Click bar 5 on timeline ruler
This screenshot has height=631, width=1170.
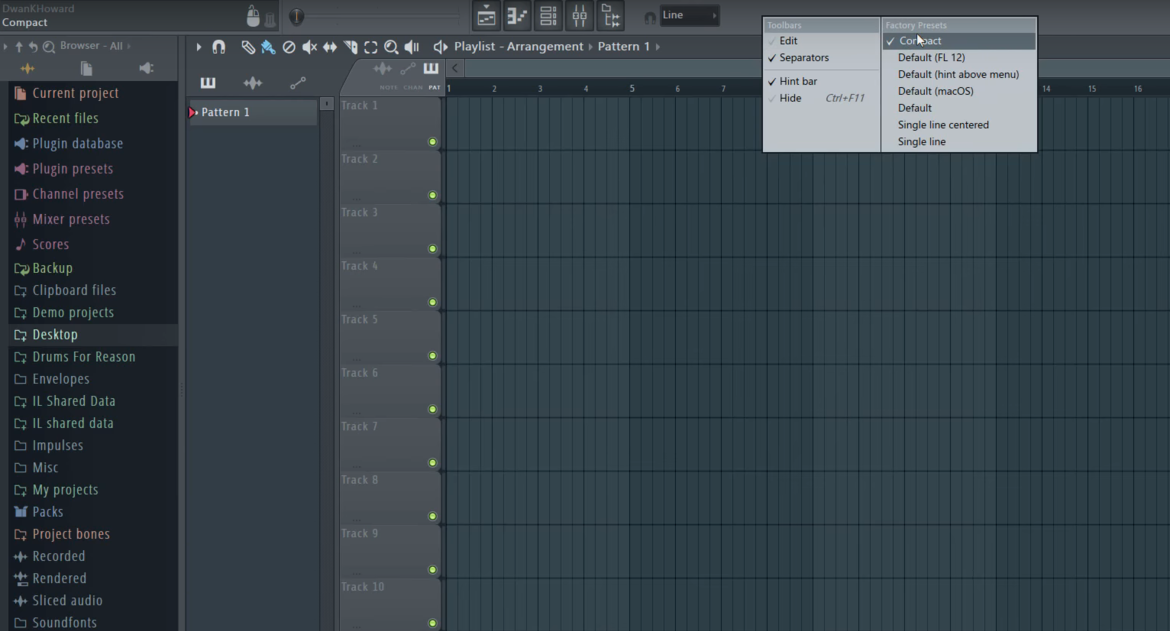pyautogui.click(x=632, y=88)
